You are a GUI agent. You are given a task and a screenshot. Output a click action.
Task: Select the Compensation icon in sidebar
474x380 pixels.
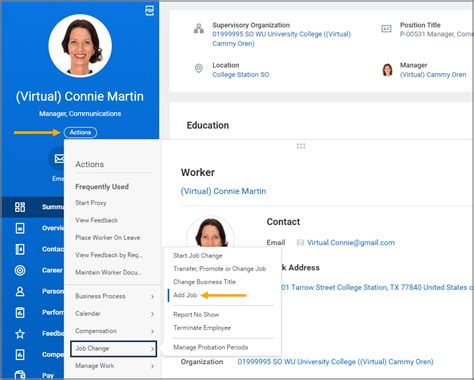[x=20, y=355]
